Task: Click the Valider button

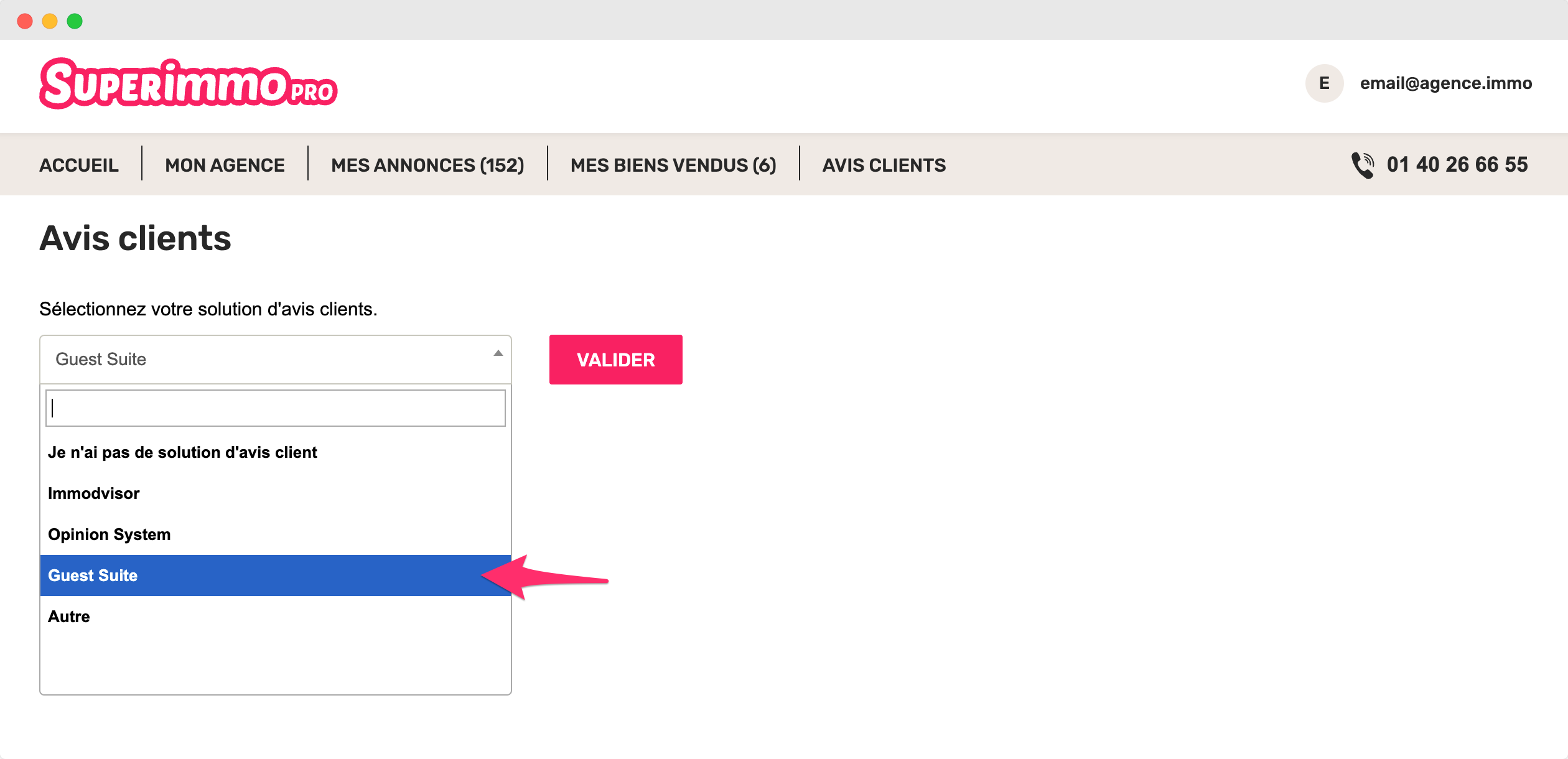Action: [x=616, y=360]
